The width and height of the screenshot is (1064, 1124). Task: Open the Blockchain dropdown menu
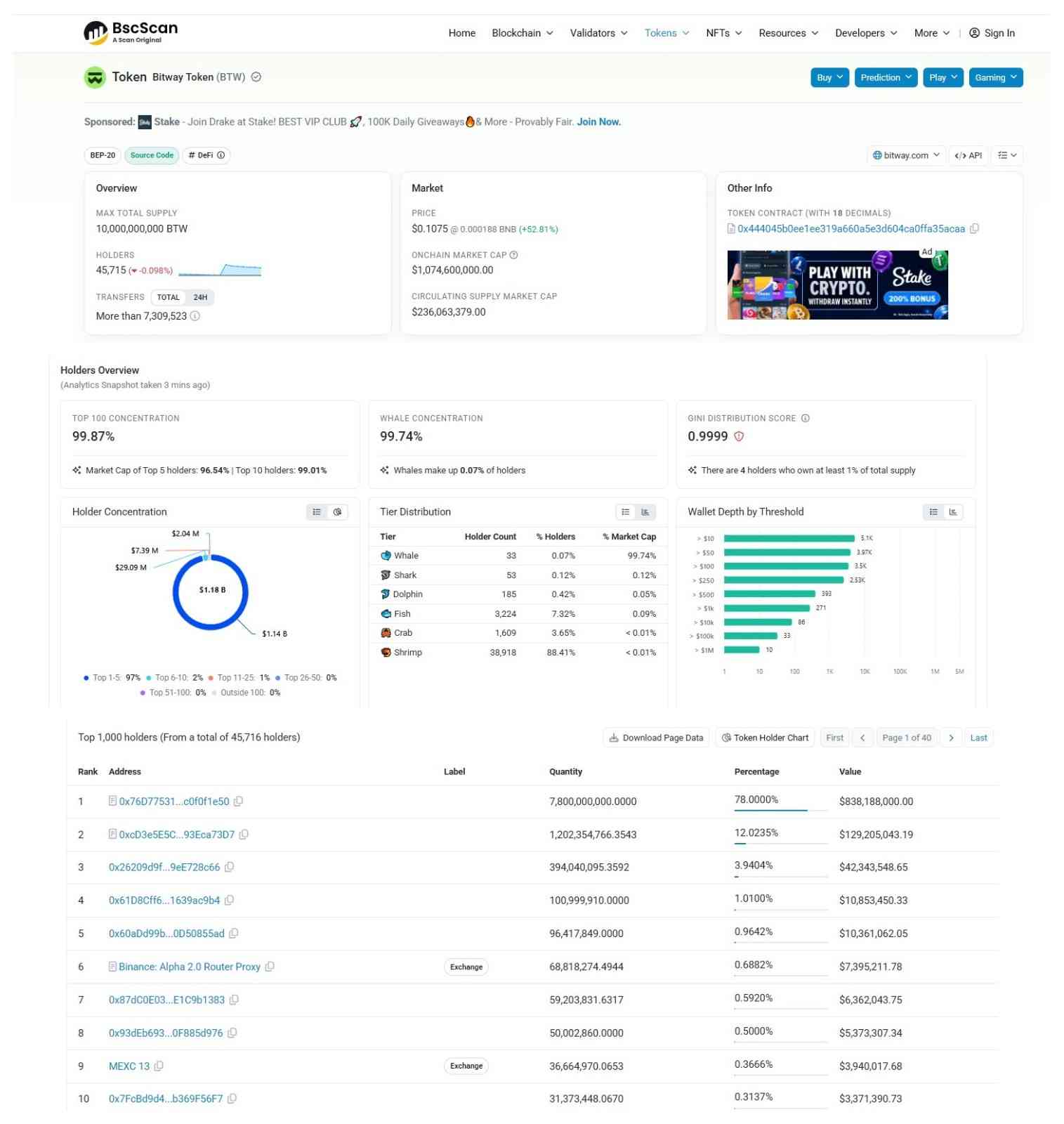tap(523, 33)
